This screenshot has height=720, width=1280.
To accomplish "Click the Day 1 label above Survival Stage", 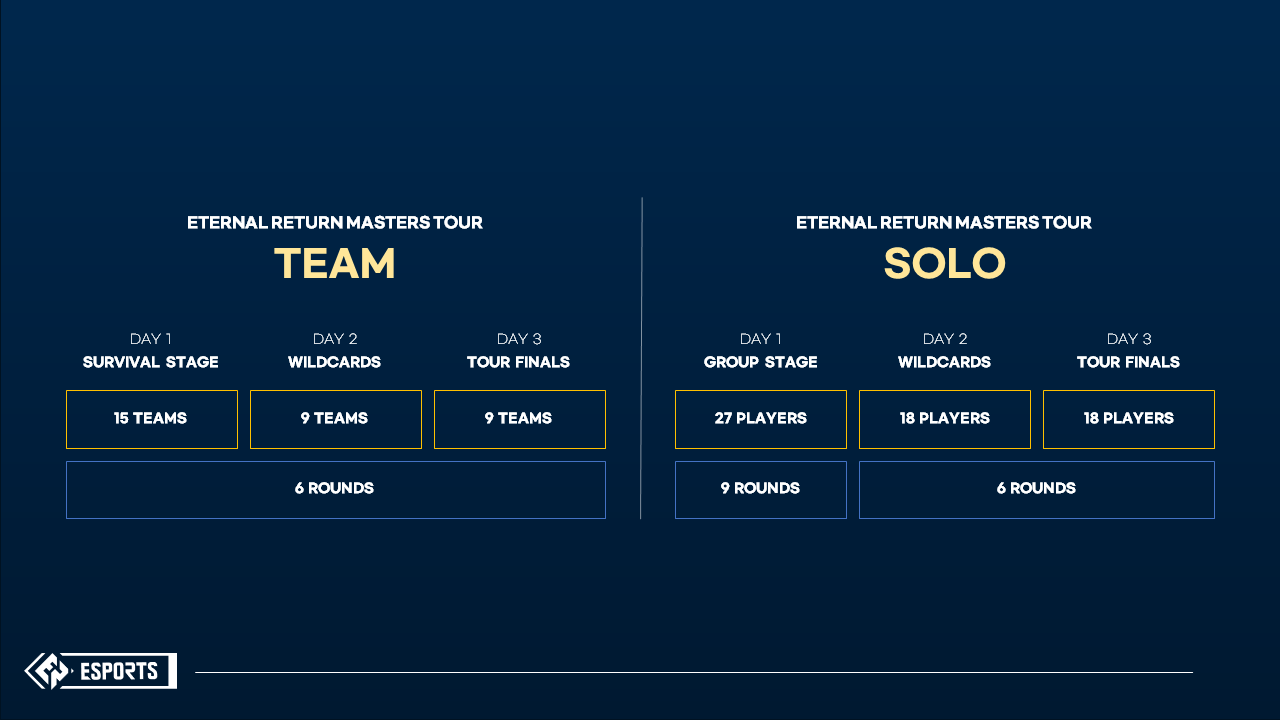I will (151, 339).
